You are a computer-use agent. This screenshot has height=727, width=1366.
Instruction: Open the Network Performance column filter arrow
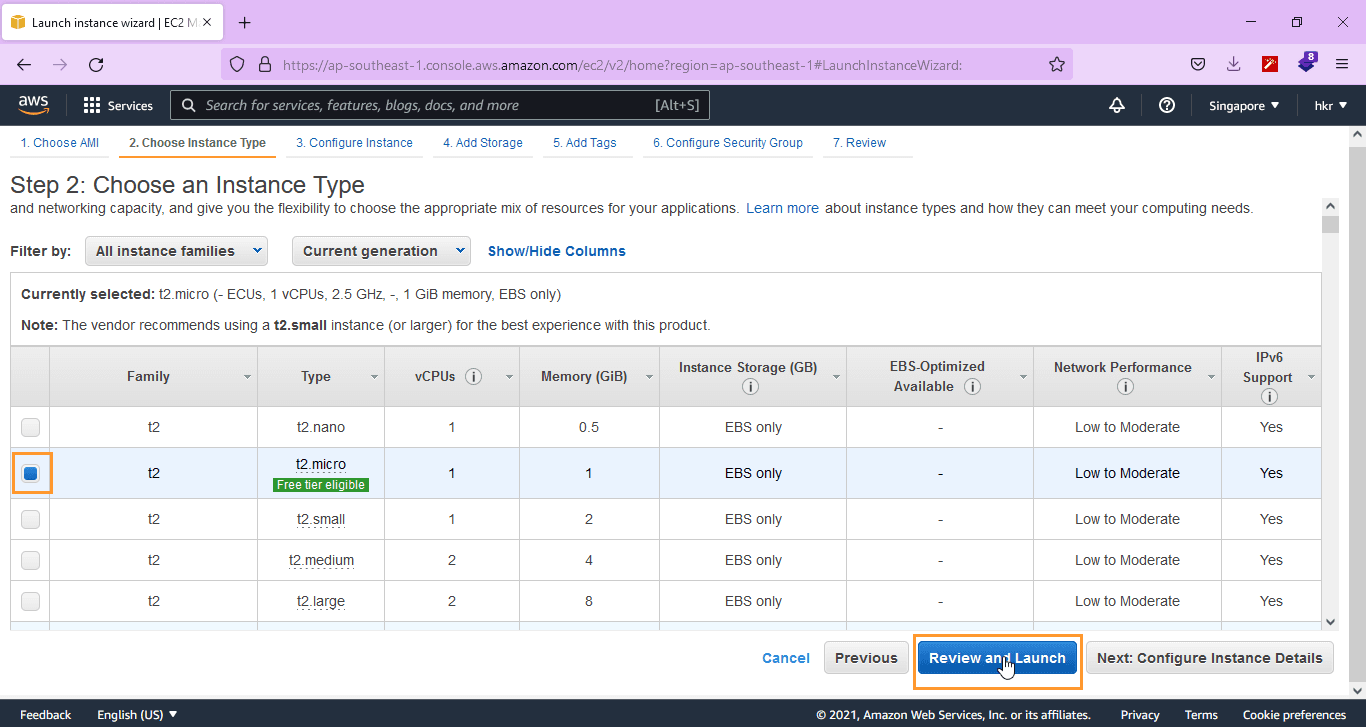tap(1211, 377)
